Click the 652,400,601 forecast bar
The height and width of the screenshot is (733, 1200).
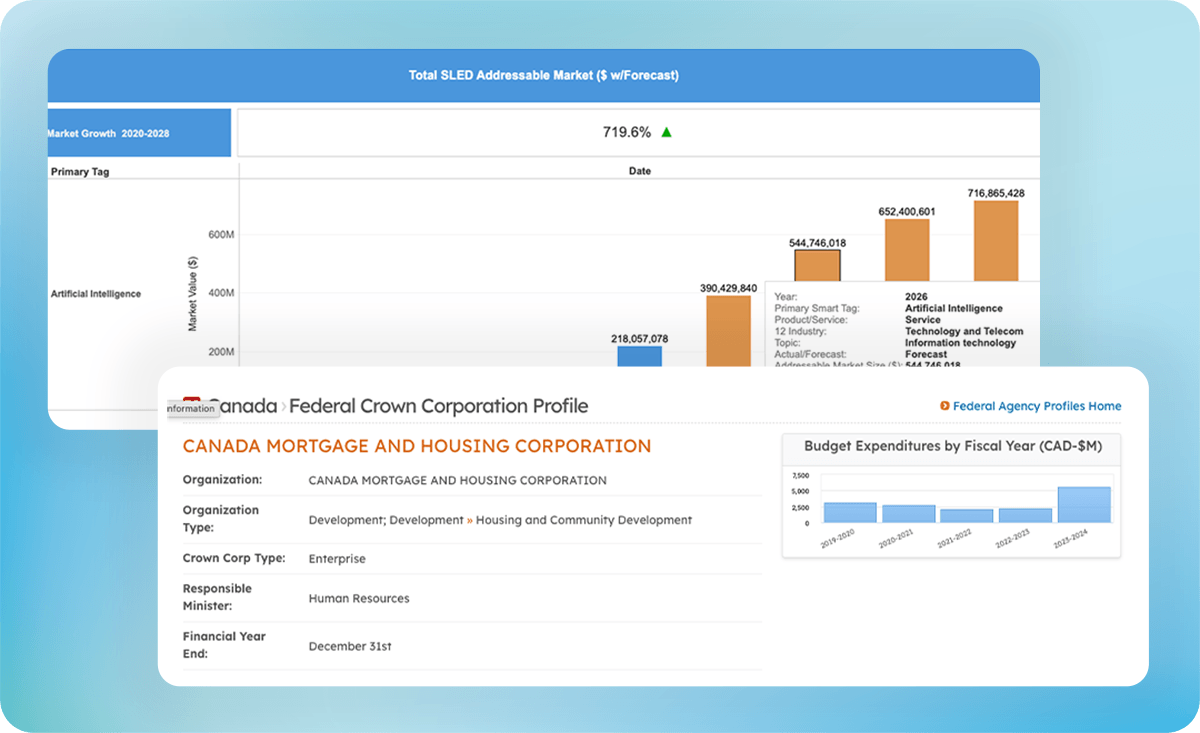click(x=907, y=250)
